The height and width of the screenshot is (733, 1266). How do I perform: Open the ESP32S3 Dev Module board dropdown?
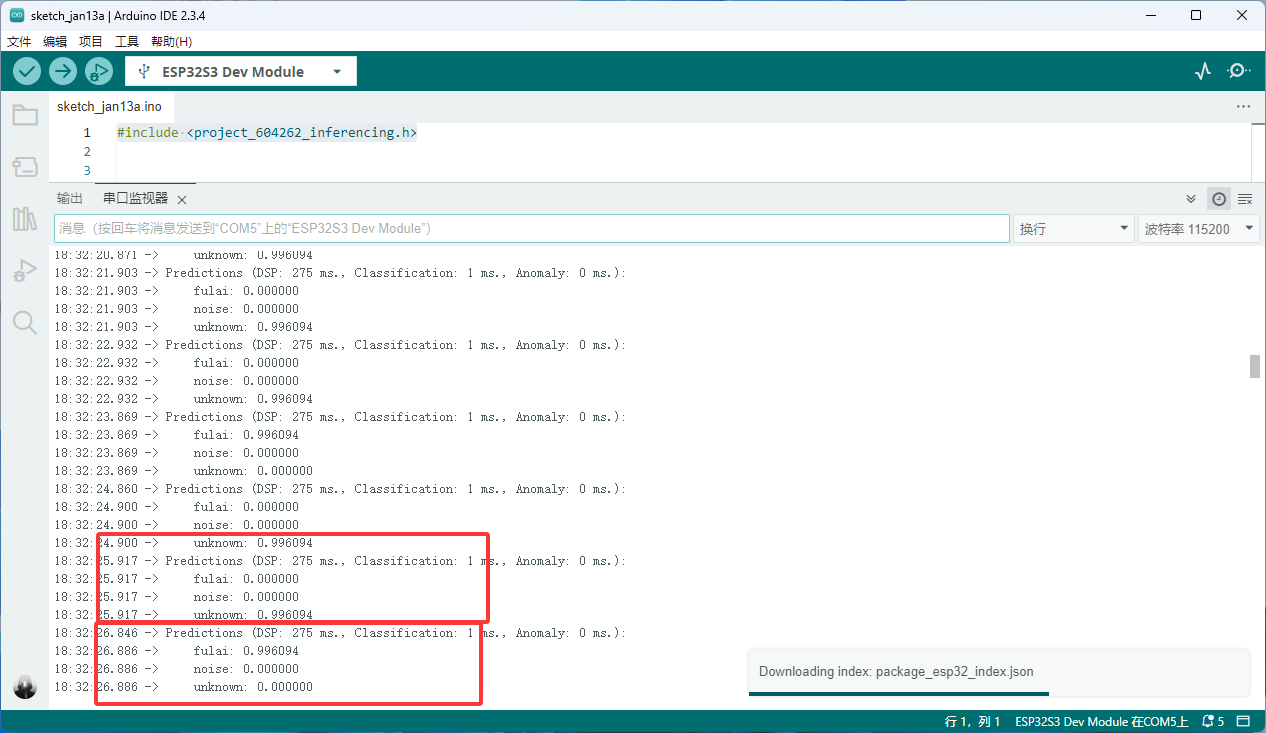pos(241,72)
